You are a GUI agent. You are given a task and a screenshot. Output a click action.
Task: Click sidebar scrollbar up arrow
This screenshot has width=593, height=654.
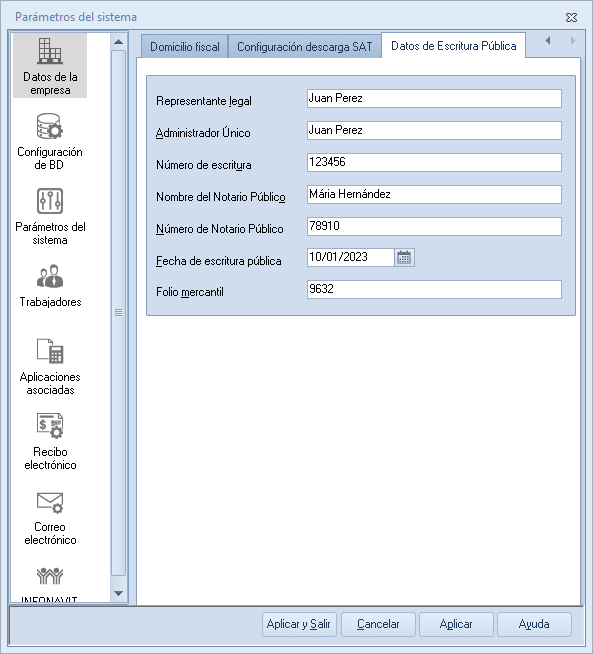click(118, 42)
